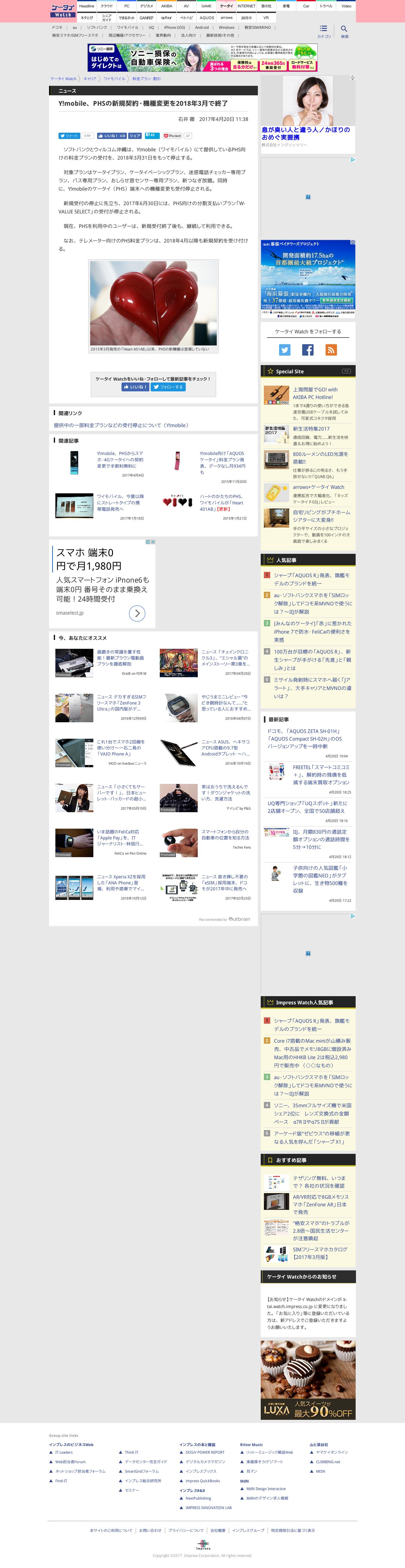Select ドコモ in the category menu
Screen dimensions: 405x1568
click(57, 28)
